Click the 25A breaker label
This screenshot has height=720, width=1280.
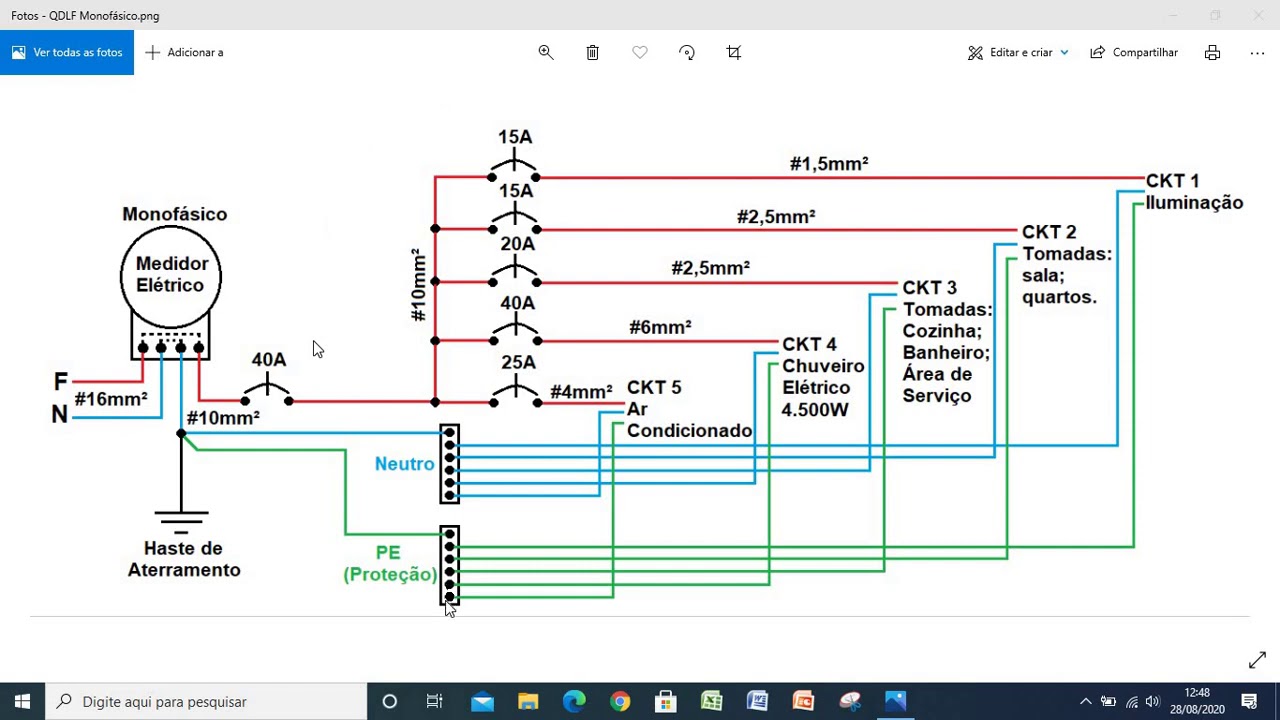pos(519,362)
